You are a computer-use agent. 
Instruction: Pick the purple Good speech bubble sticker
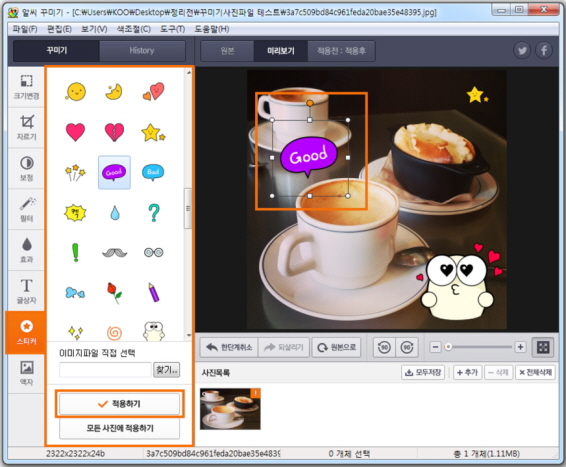pos(114,173)
